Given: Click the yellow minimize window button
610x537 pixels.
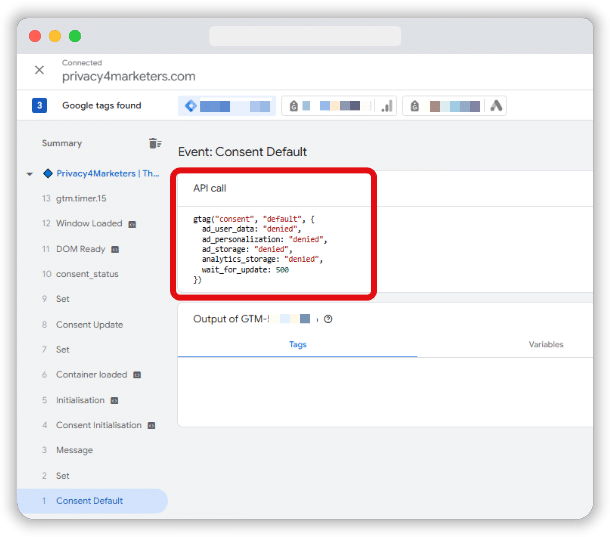Looking at the screenshot, I should coord(55,36).
